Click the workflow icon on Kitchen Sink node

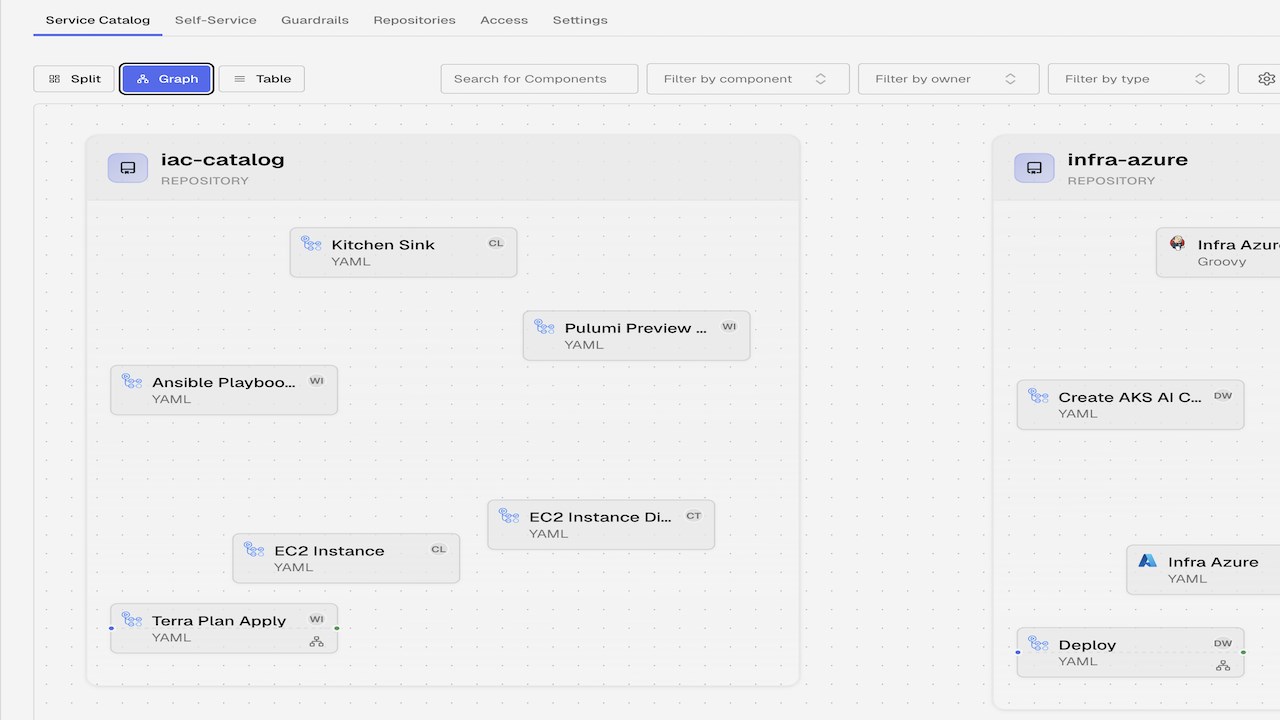coord(312,244)
